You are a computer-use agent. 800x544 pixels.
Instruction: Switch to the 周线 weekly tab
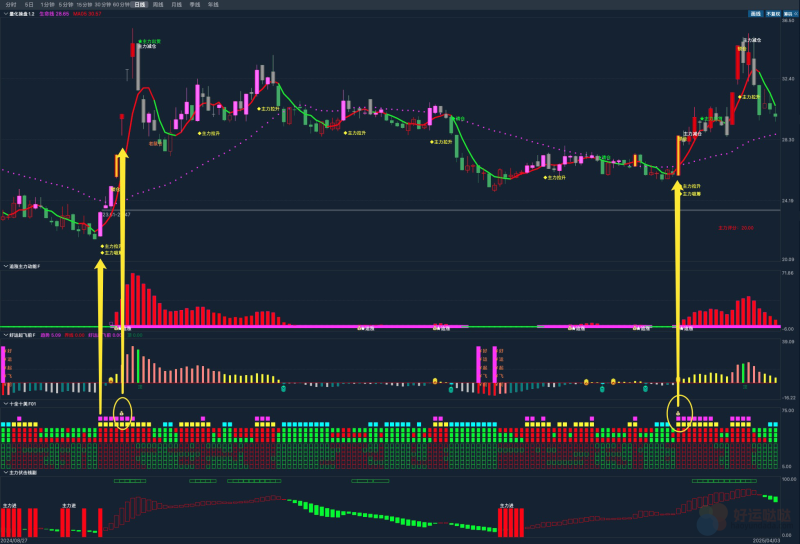pyautogui.click(x=158, y=5)
